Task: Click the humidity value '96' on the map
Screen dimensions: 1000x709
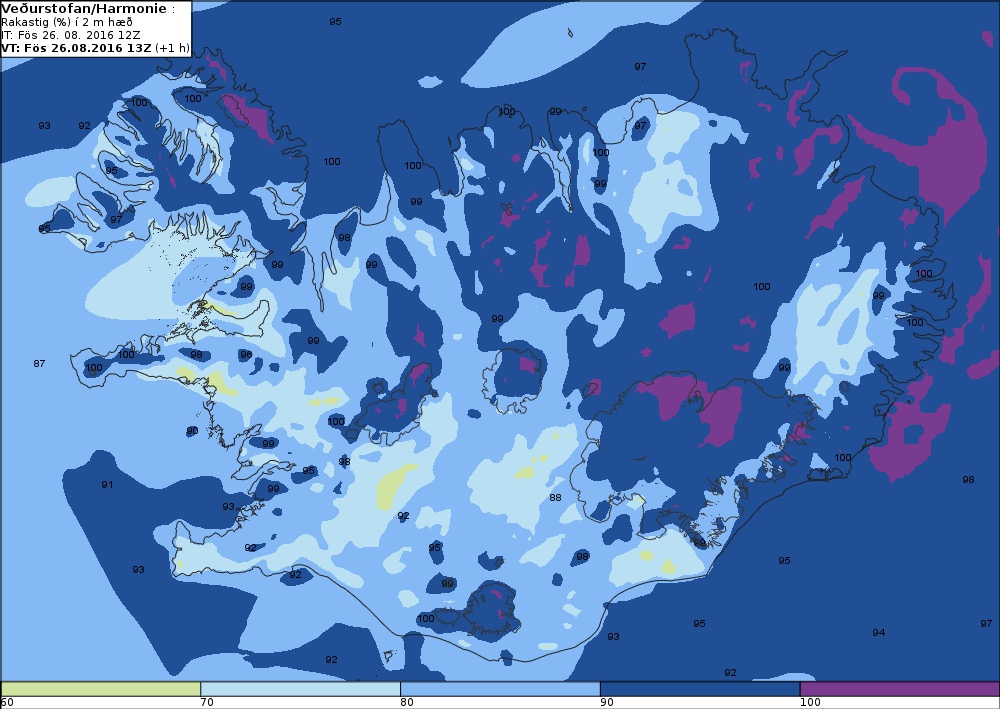Action: click(246, 354)
